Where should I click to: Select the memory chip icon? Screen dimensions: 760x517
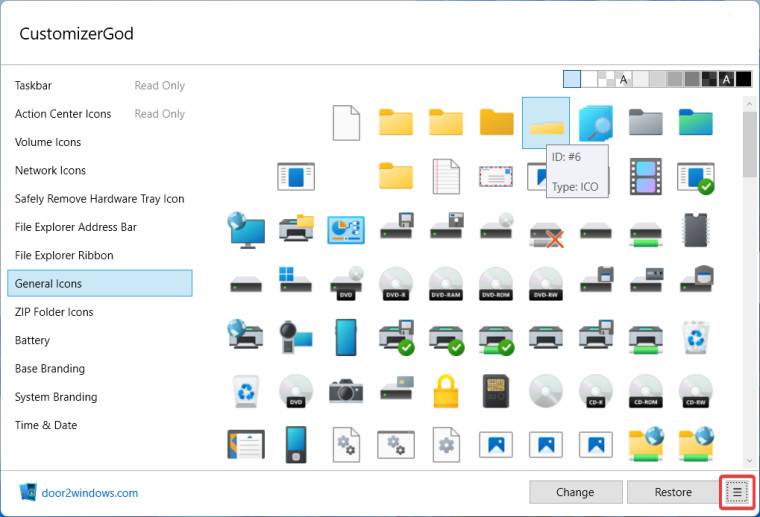click(696, 230)
